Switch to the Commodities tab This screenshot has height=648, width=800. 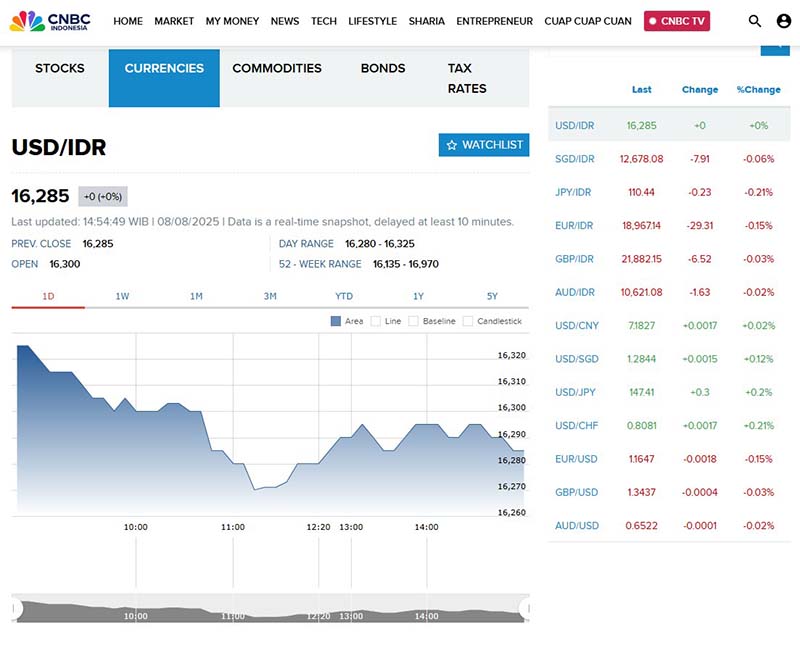[277, 69]
